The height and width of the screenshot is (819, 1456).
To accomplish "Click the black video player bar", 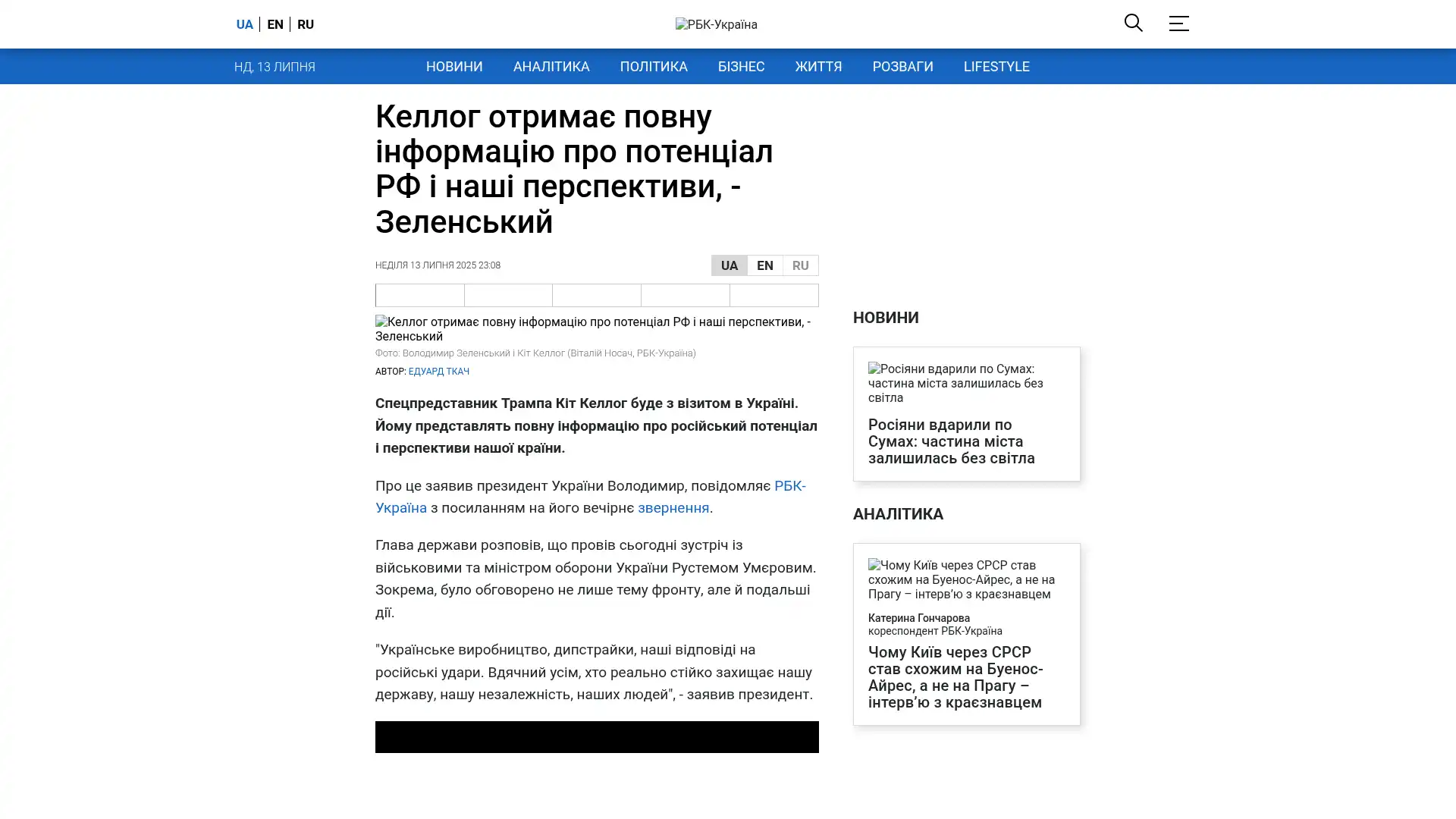I will [x=597, y=737].
